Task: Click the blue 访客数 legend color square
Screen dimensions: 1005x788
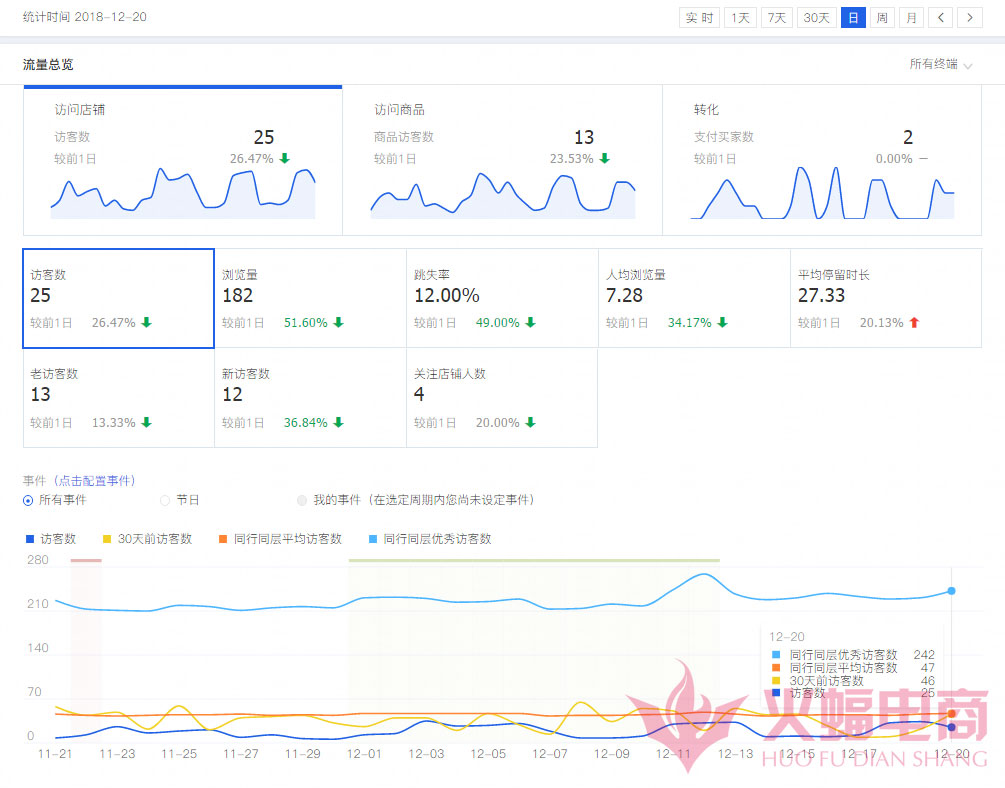Action: [x=30, y=539]
